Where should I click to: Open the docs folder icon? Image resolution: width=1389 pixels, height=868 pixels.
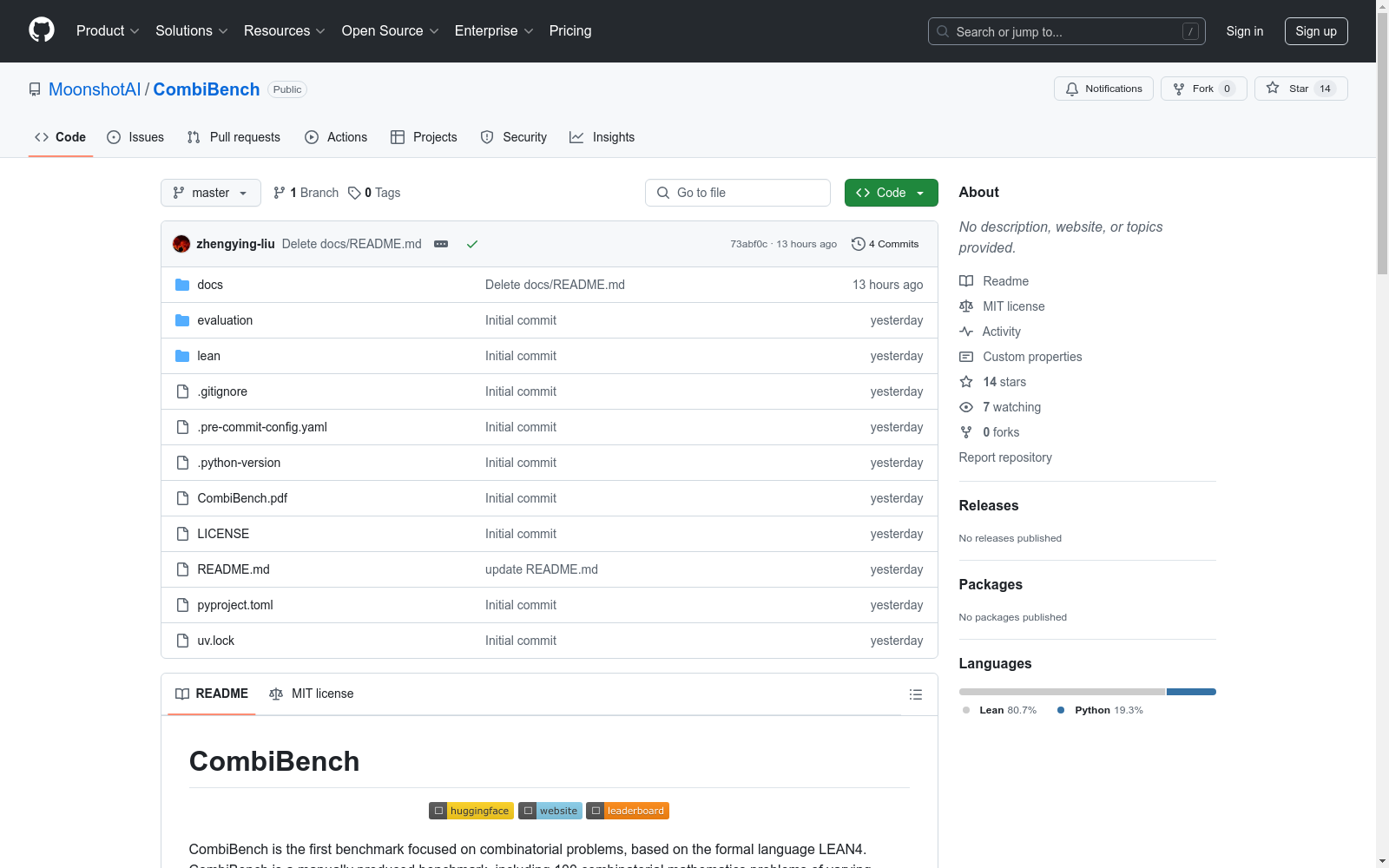tap(182, 285)
